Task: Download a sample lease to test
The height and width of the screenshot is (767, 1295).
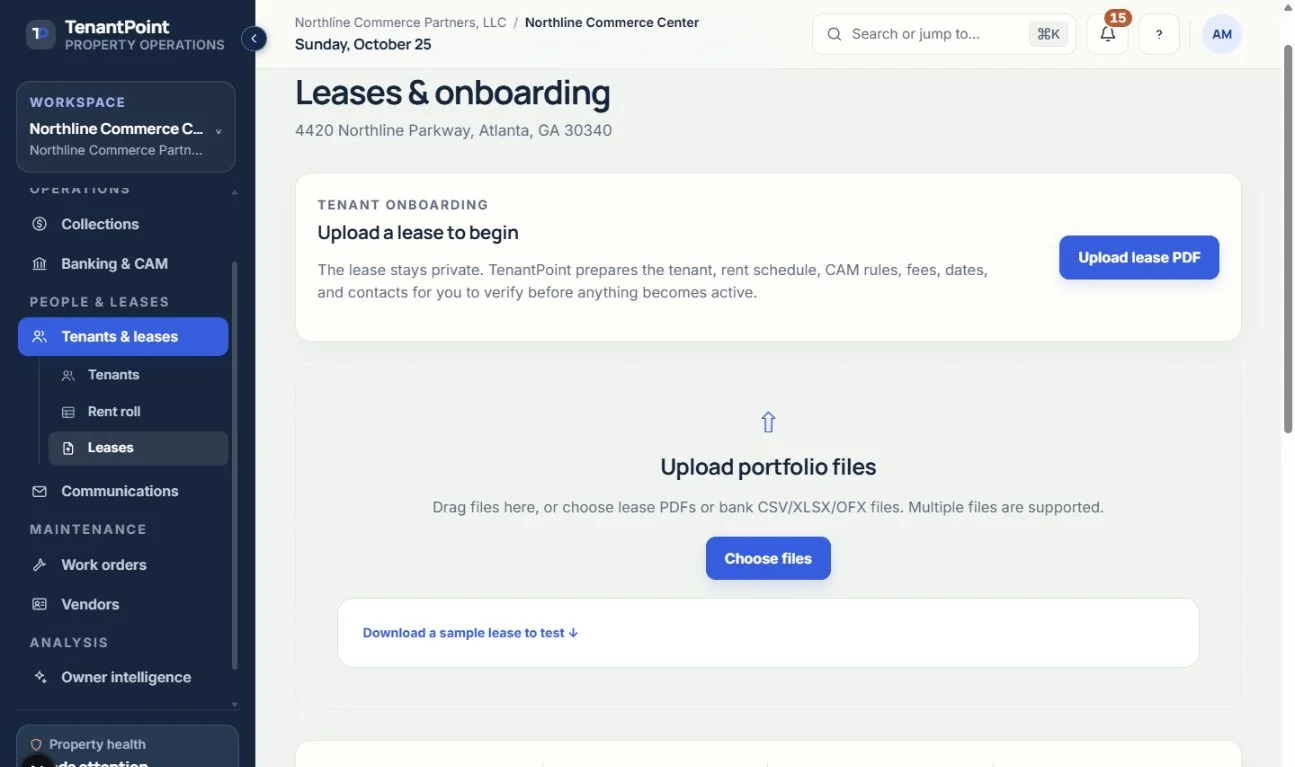Action: pyautogui.click(x=470, y=633)
